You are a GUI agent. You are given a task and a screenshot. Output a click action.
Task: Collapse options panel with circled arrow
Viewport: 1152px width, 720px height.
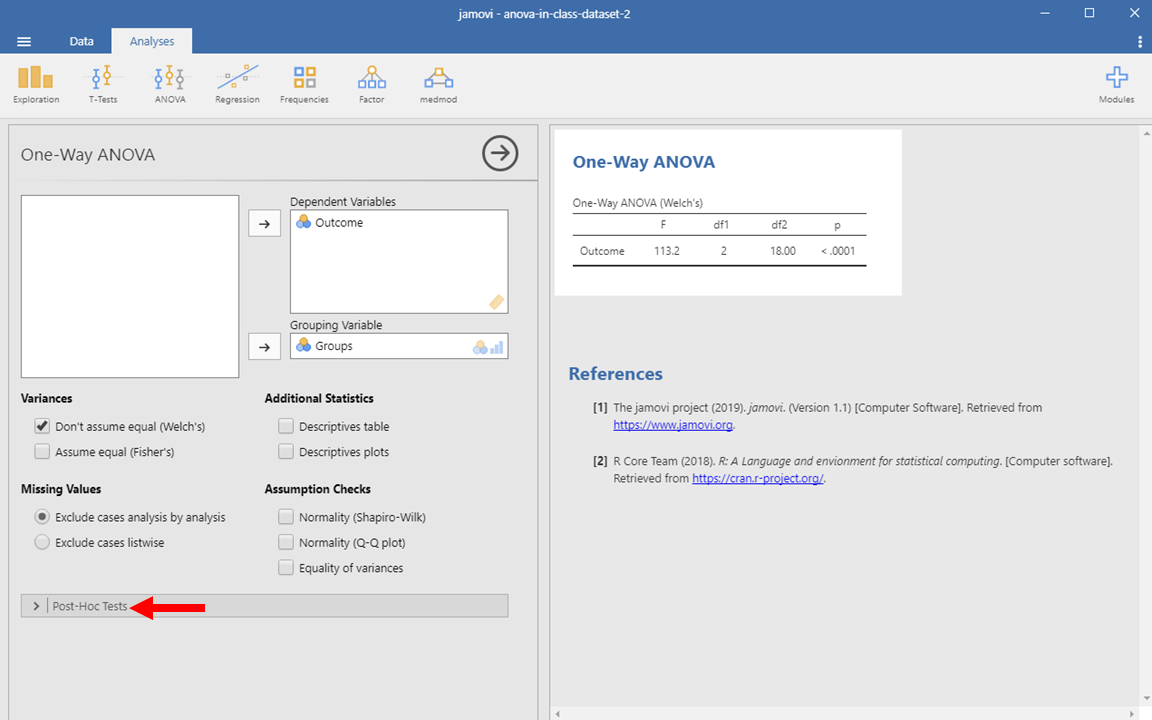[x=500, y=154]
